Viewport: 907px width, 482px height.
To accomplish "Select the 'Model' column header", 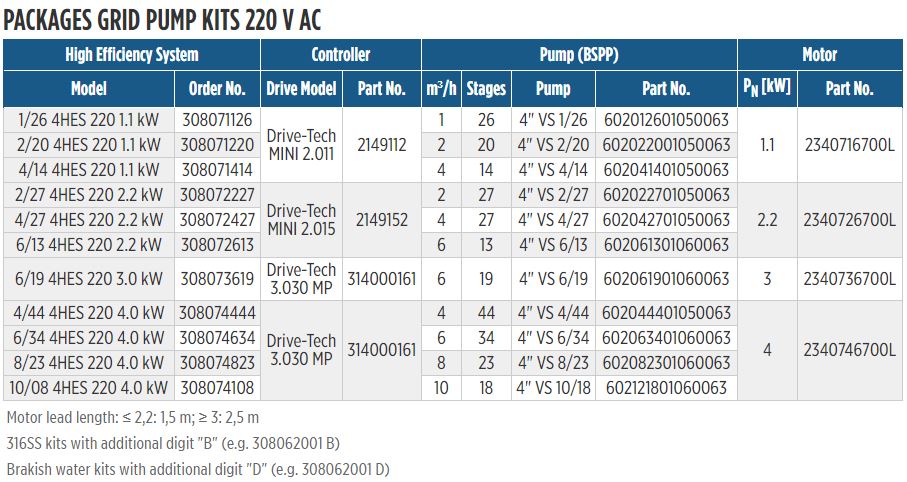I will (89, 89).
